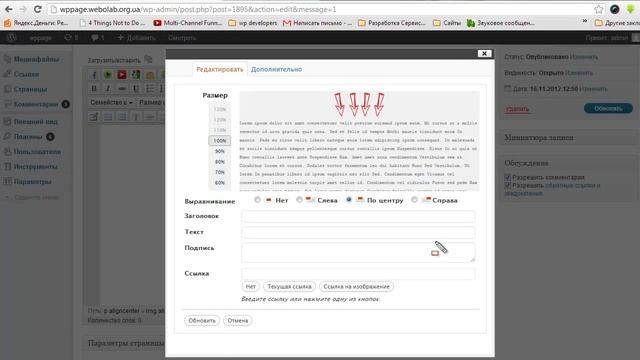Switch to the Дополнительно tab
Viewport: 640px width, 360px height.
point(276,69)
